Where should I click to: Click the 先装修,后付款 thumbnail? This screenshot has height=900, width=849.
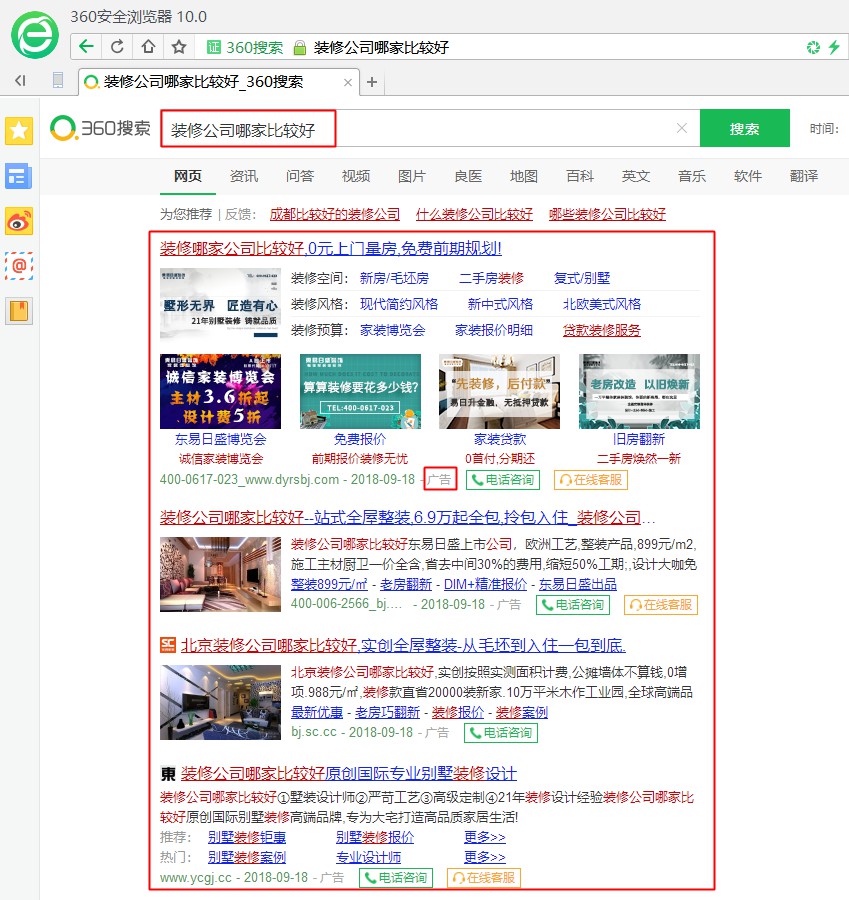pyautogui.click(x=499, y=391)
